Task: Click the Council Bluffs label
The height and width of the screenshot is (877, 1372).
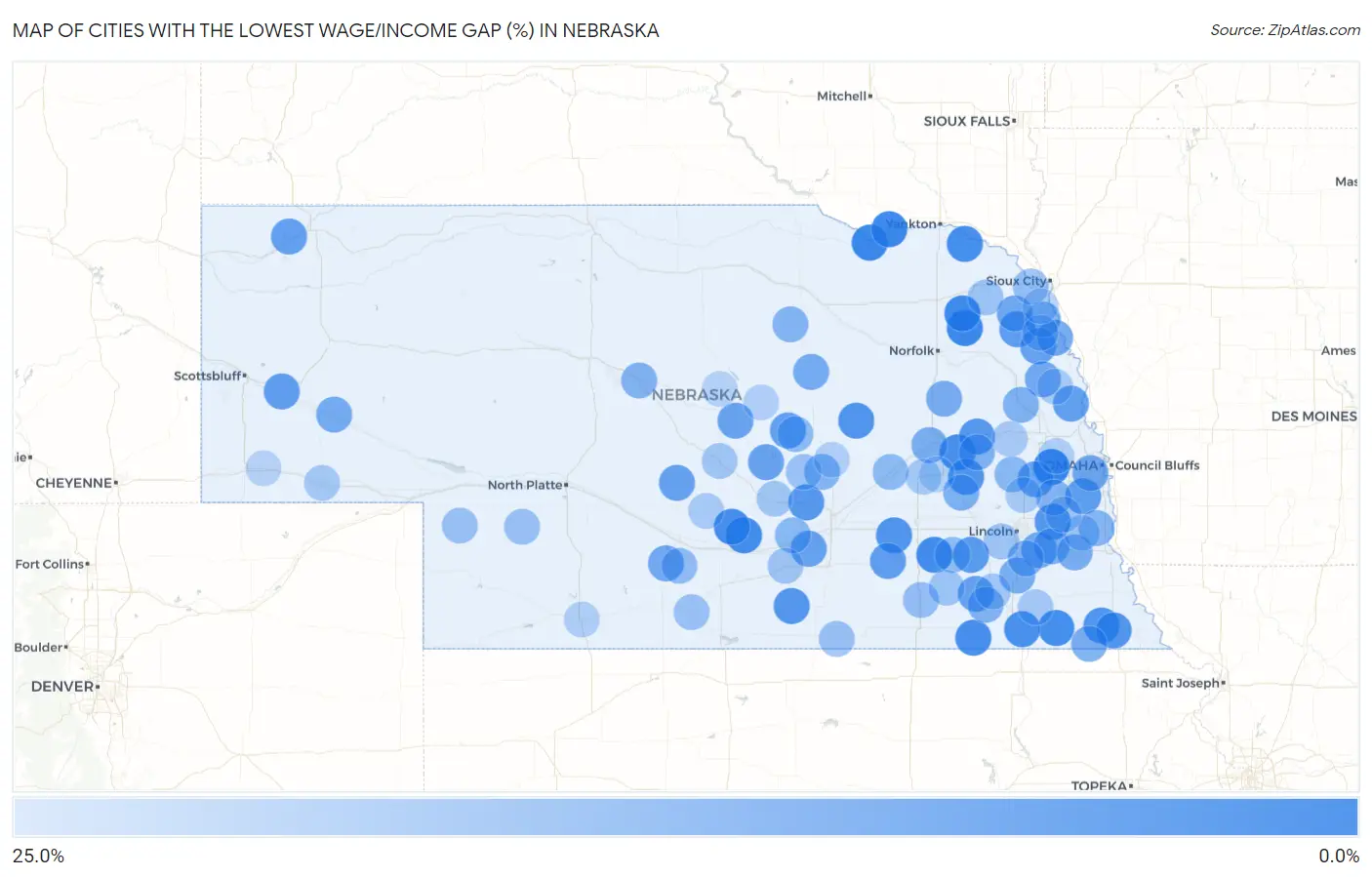Action: (1156, 465)
